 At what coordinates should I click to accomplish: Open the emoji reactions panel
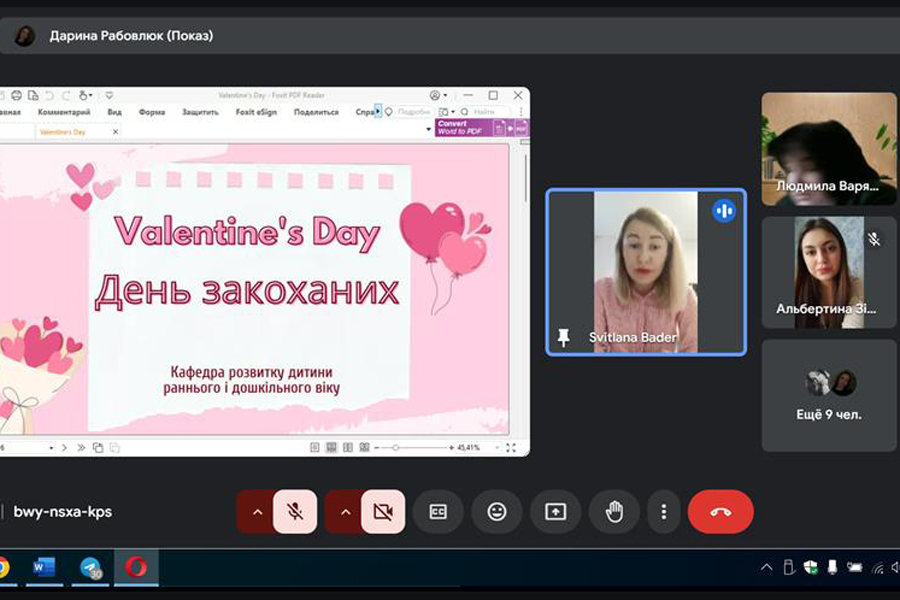(x=497, y=512)
